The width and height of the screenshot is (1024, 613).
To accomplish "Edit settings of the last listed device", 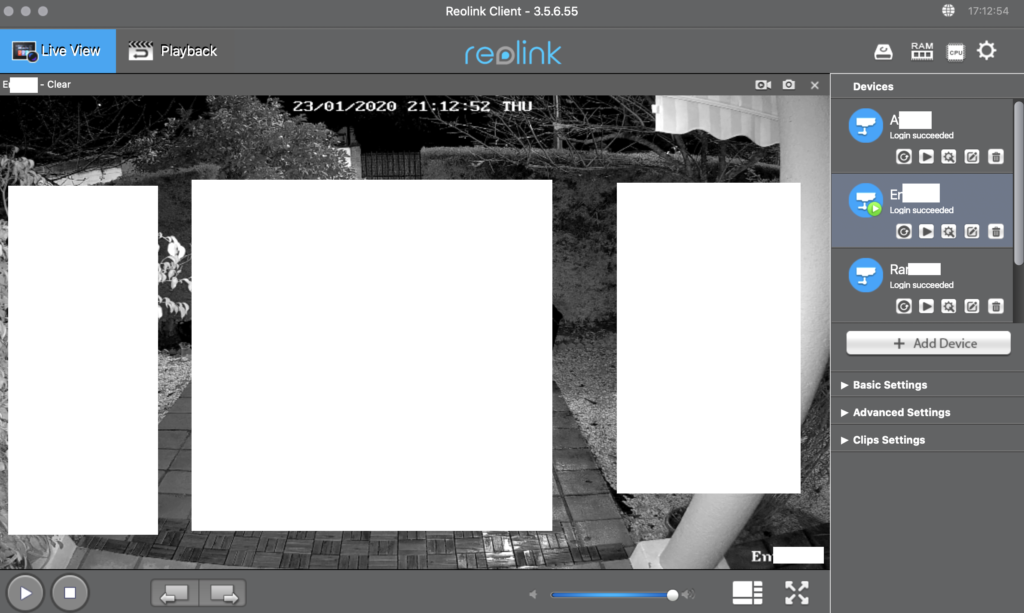I will 971,306.
